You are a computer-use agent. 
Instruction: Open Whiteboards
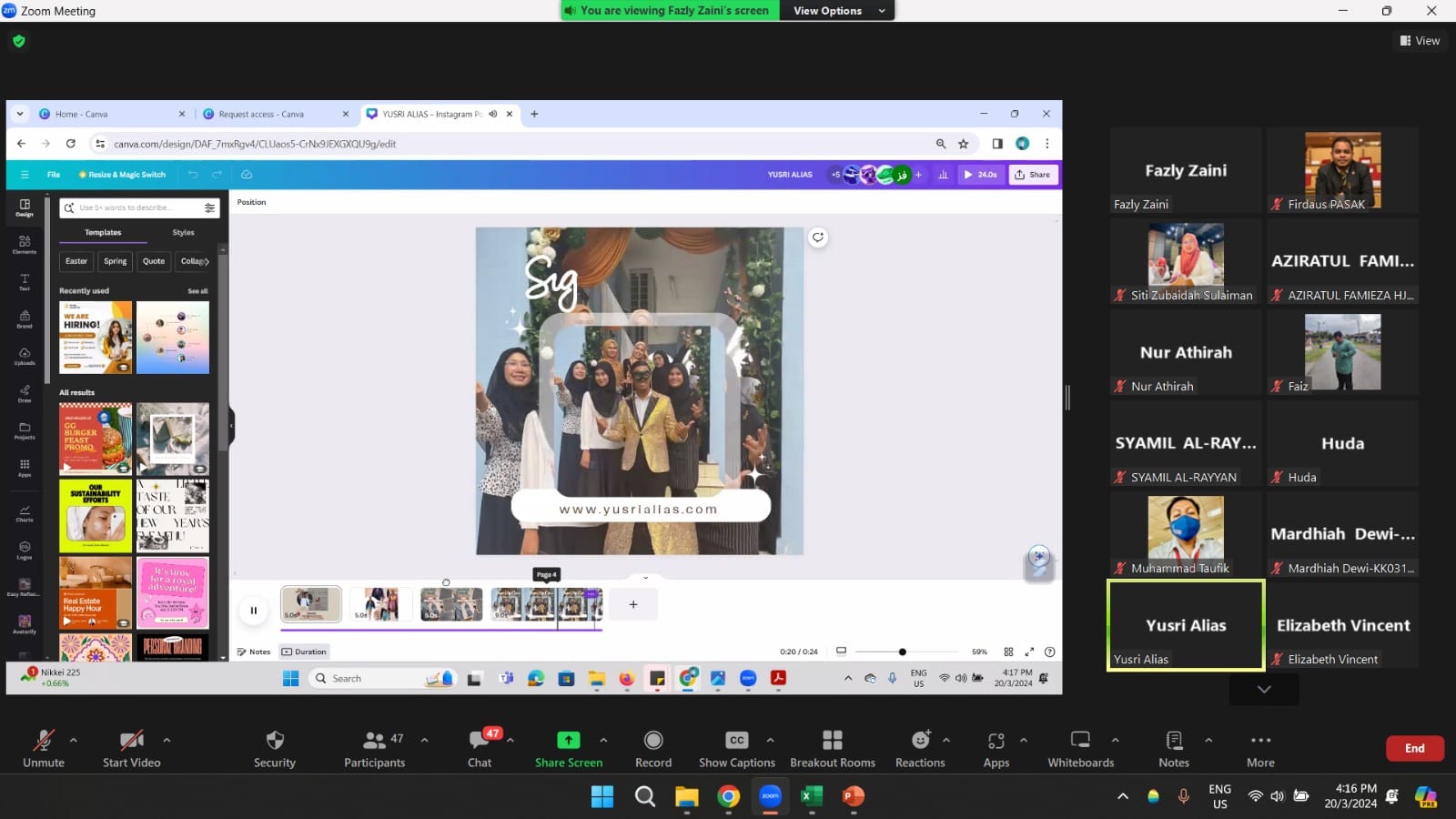pos(1080,741)
